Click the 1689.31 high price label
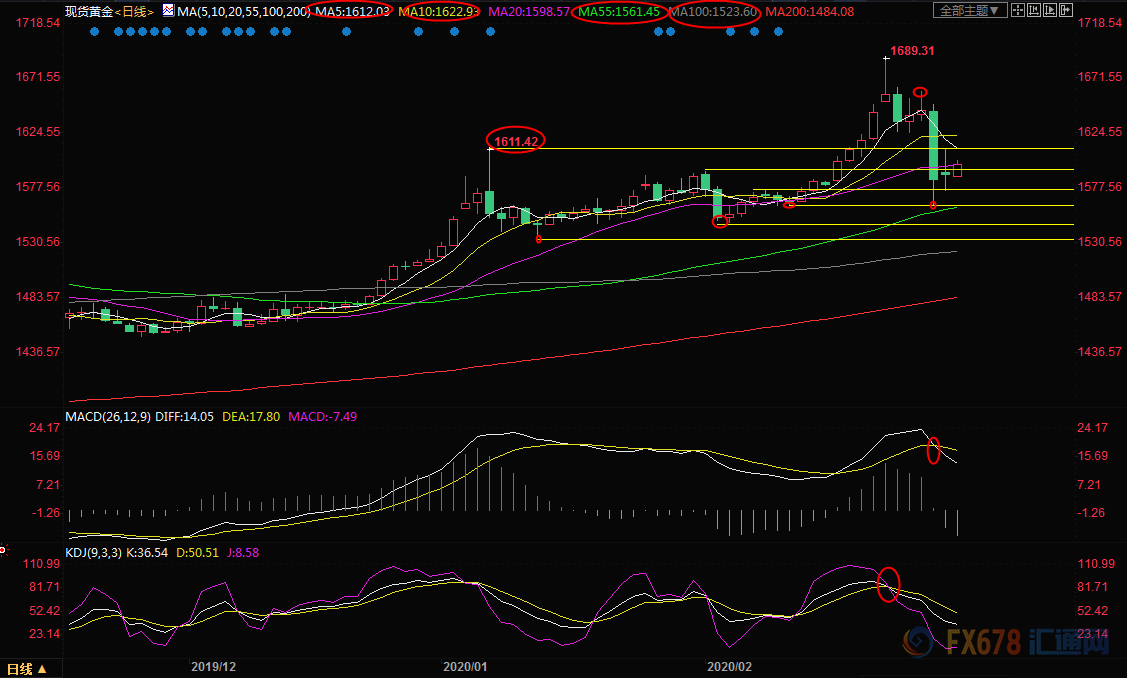 coord(912,50)
